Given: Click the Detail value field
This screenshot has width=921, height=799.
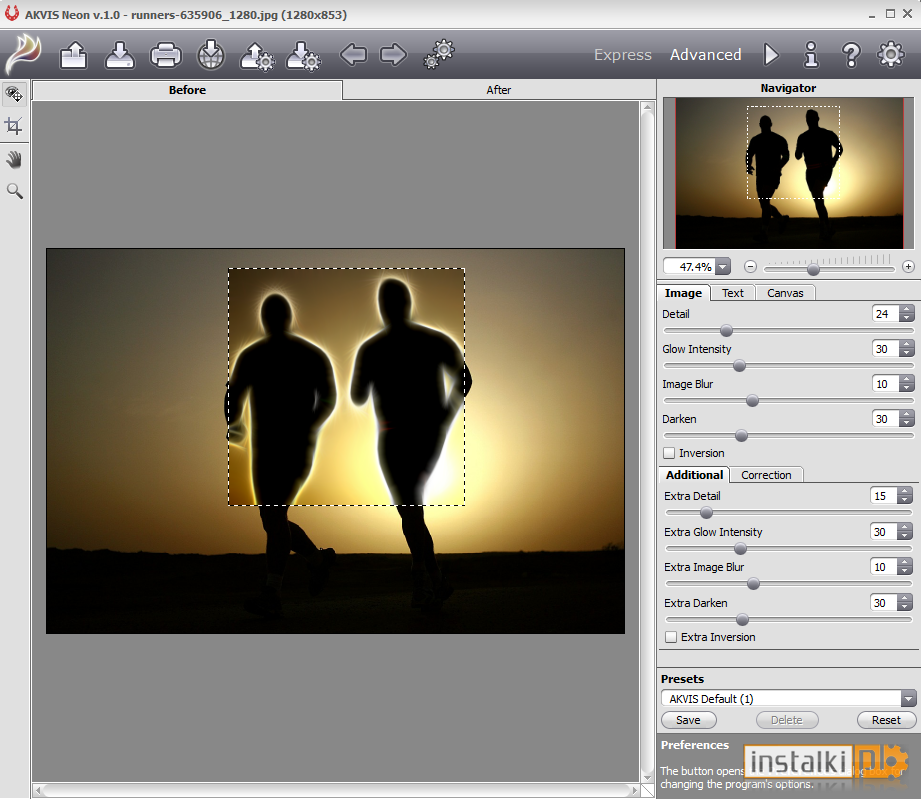Looking at the screenshot, I should pos(886,314).
